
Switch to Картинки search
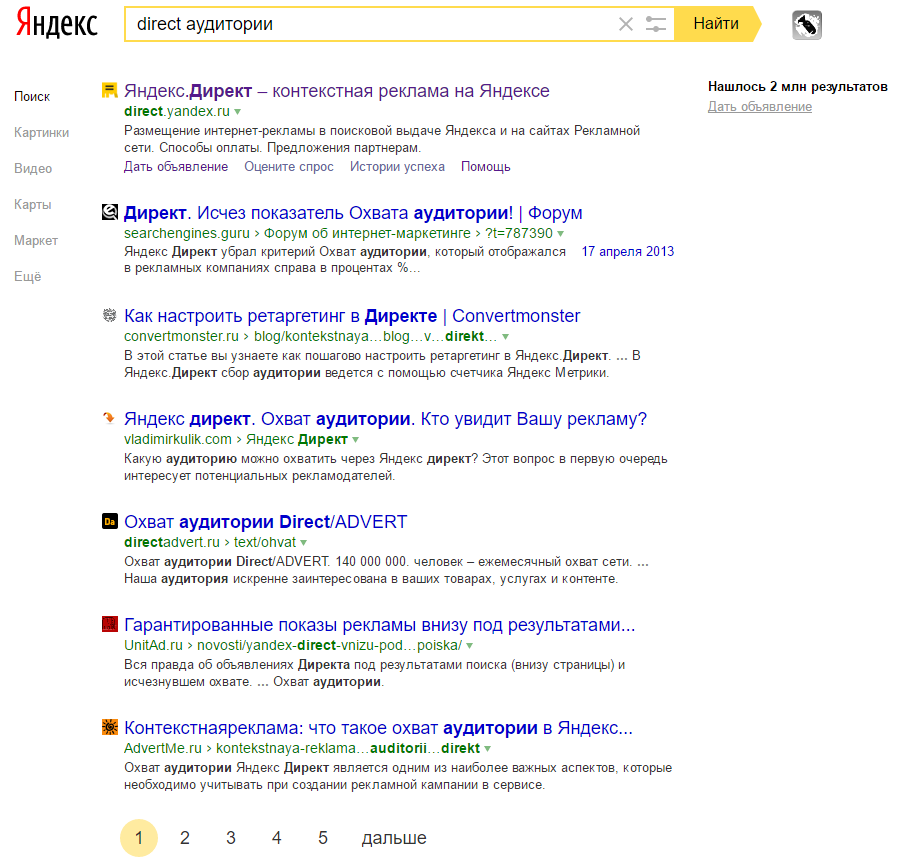click(x=41, y=132)
